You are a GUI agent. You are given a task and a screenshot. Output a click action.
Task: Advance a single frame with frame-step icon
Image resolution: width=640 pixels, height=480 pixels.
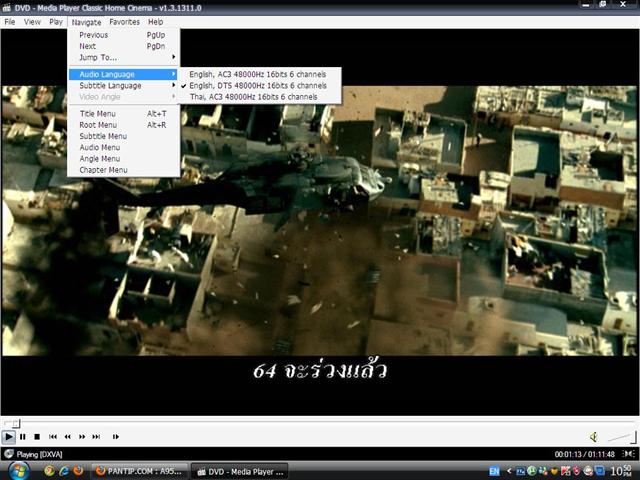116,437
